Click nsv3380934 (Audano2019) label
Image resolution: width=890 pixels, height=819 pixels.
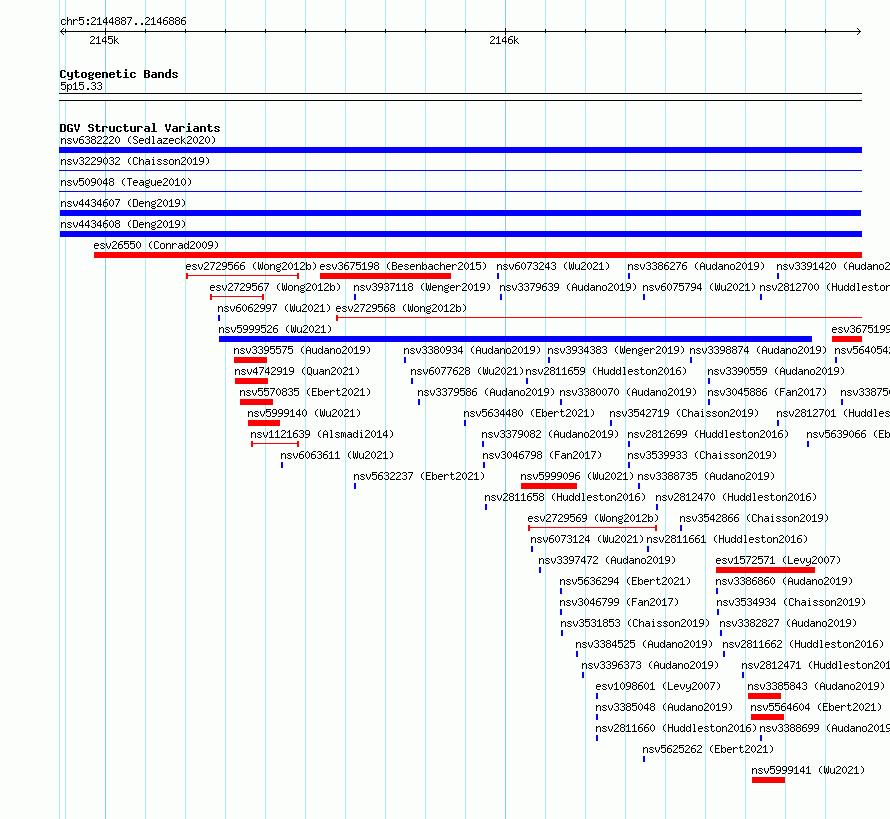coord(472,350)
